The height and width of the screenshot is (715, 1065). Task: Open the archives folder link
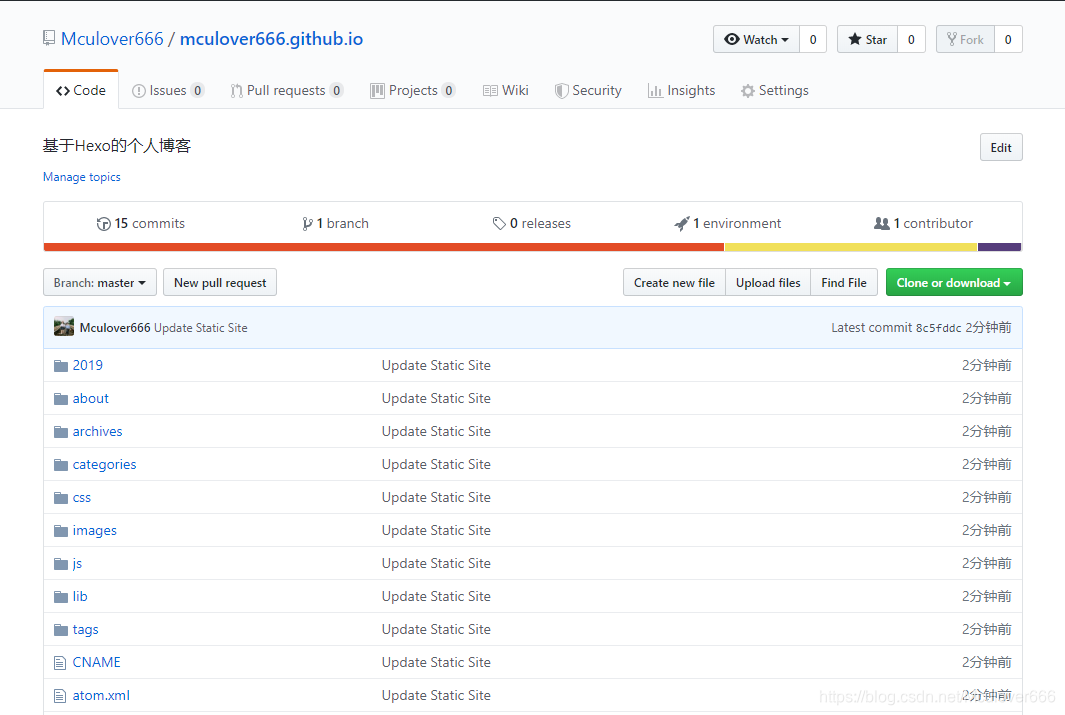[98, 431]
